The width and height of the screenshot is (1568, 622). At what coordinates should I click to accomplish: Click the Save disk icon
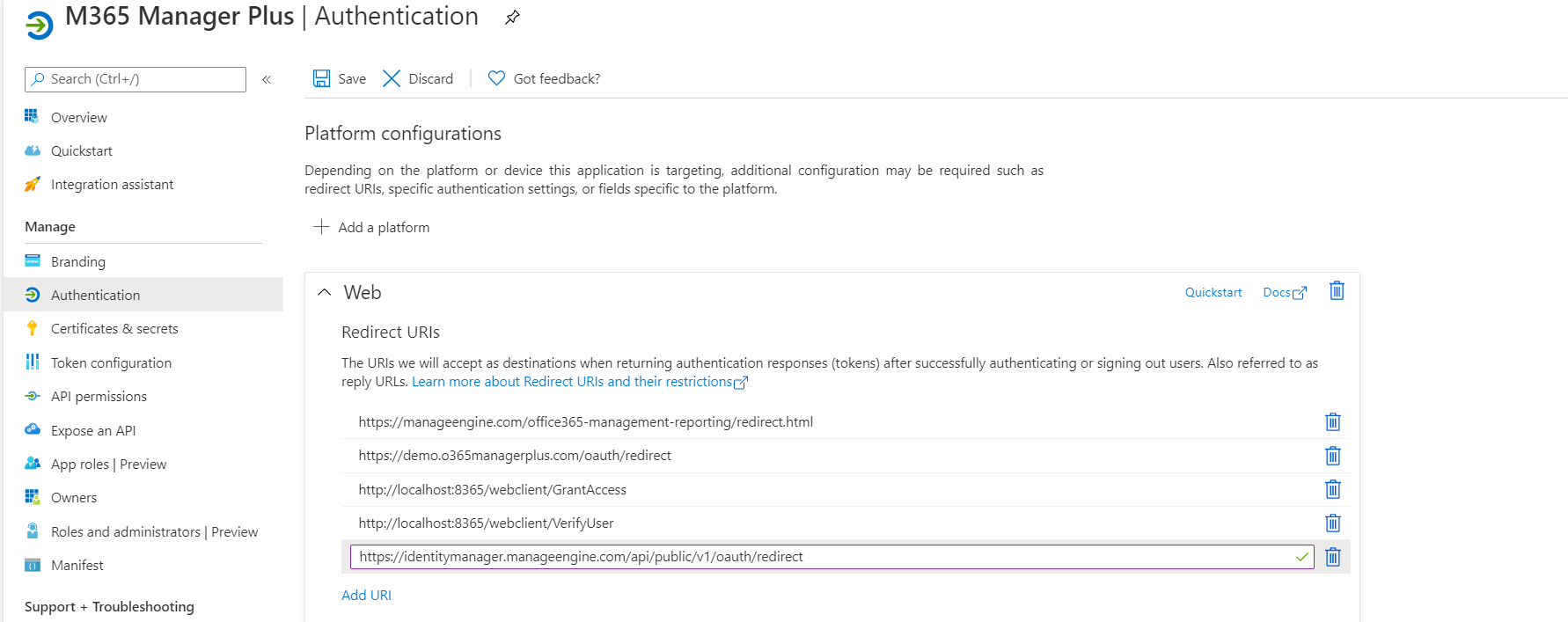pos(322,78)
